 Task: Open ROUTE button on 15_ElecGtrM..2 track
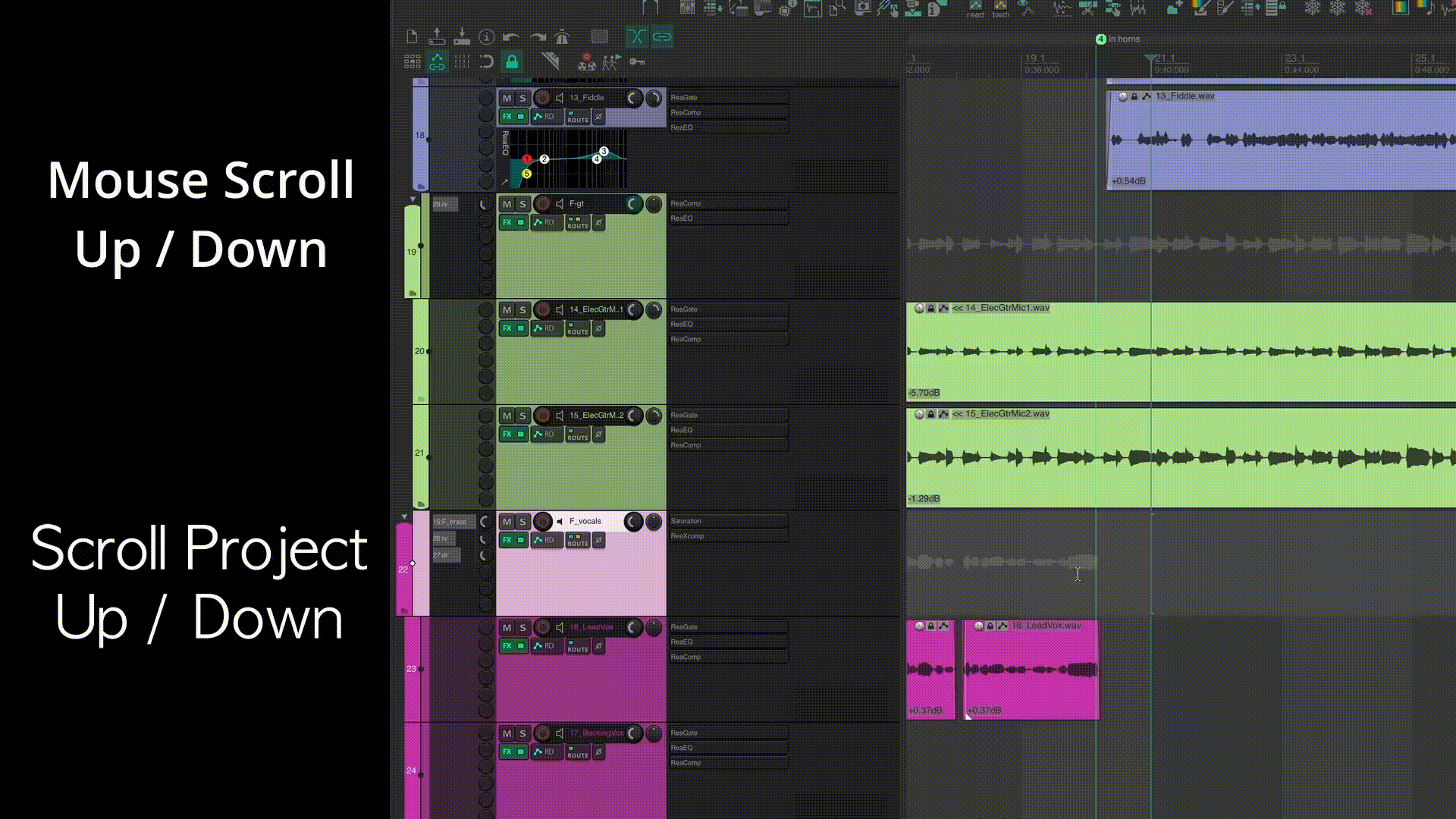pos(578,435)
